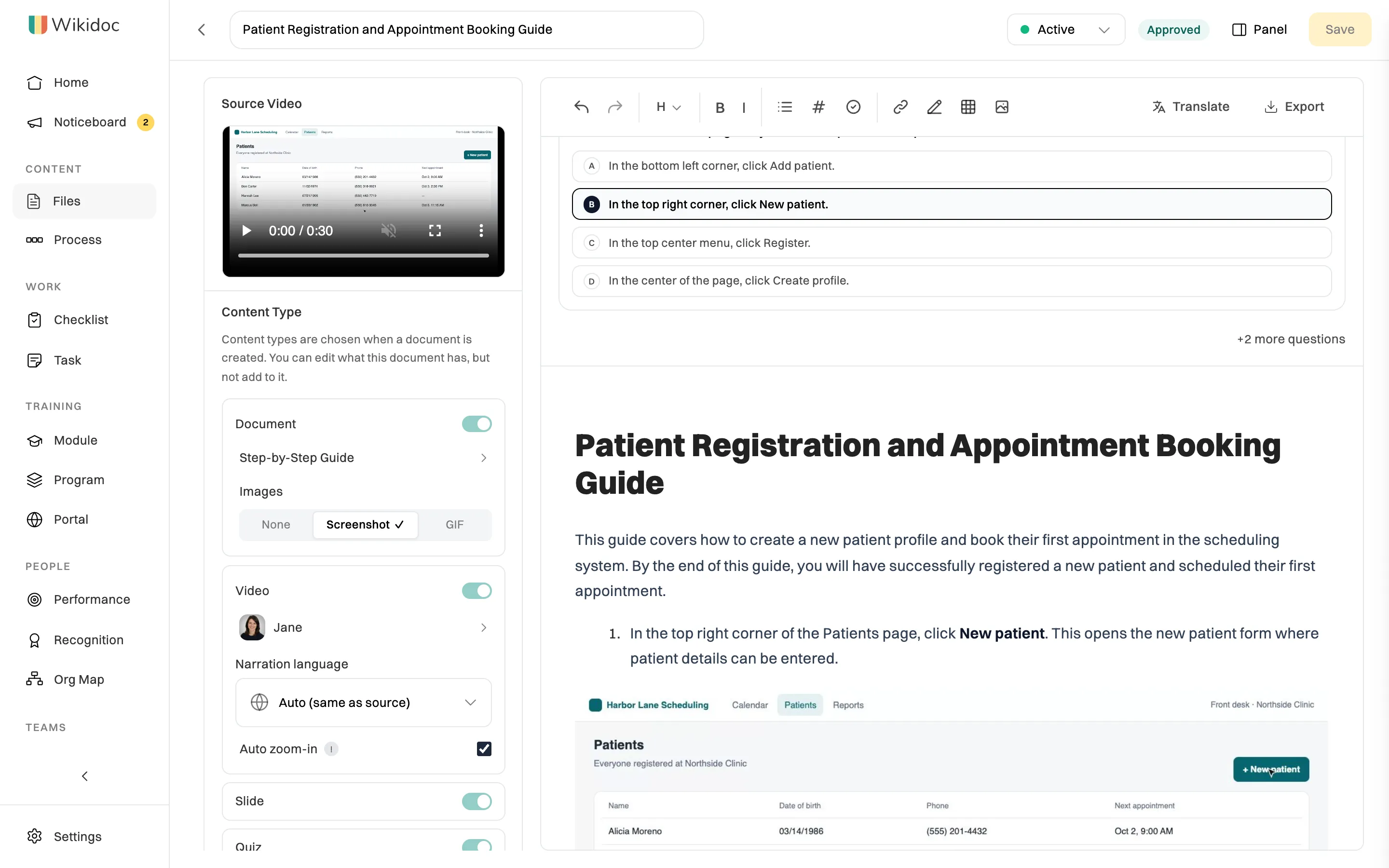Choose quiz answer A Add patient
Image resolution: width=1389 pixels, height=868 pixels.
[952, 166]
